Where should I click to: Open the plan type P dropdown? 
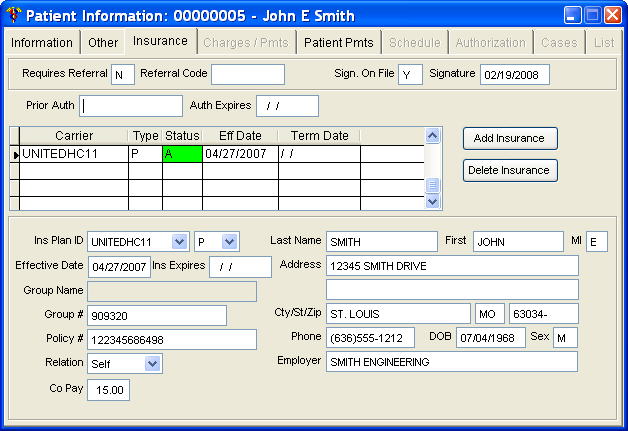(x=229, y=242)
